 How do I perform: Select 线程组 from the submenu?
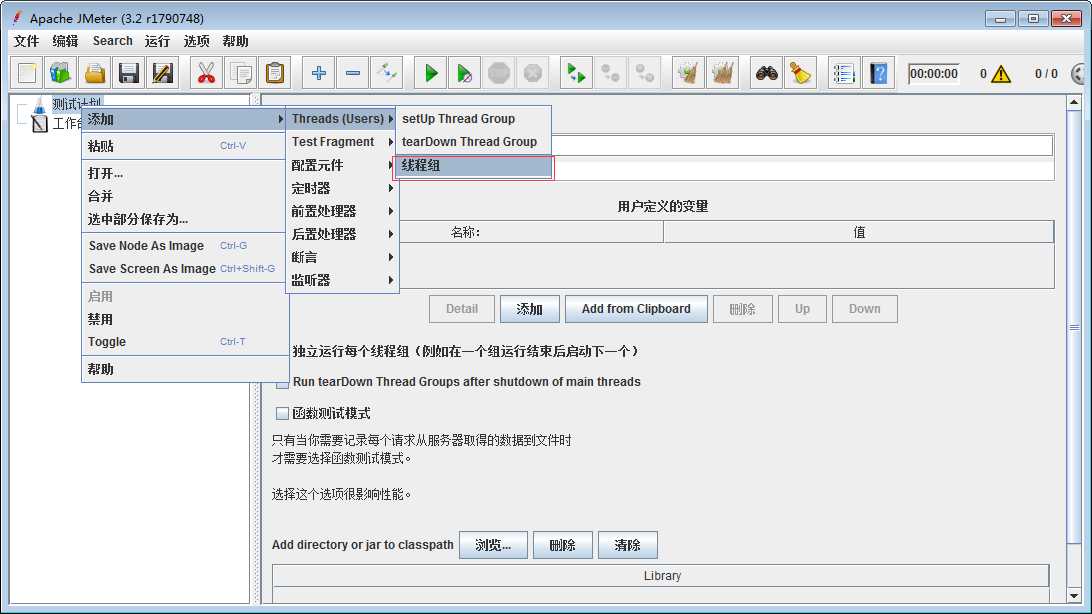474,166
